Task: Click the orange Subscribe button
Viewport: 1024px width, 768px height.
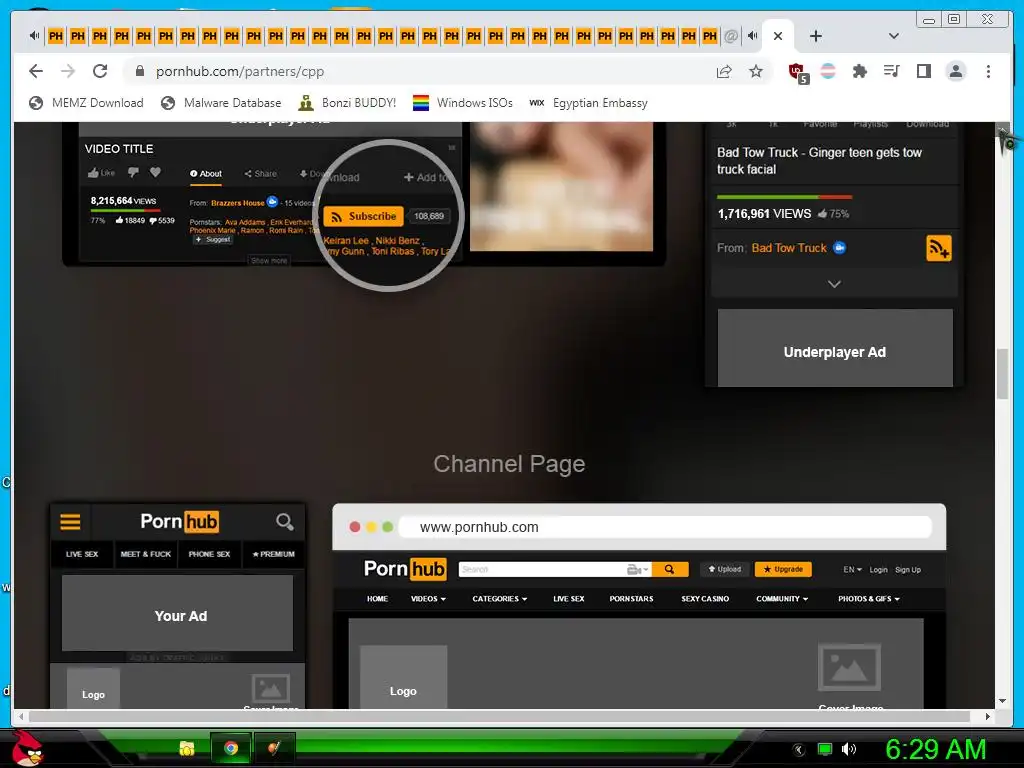Action: click(x=364, y=216)
